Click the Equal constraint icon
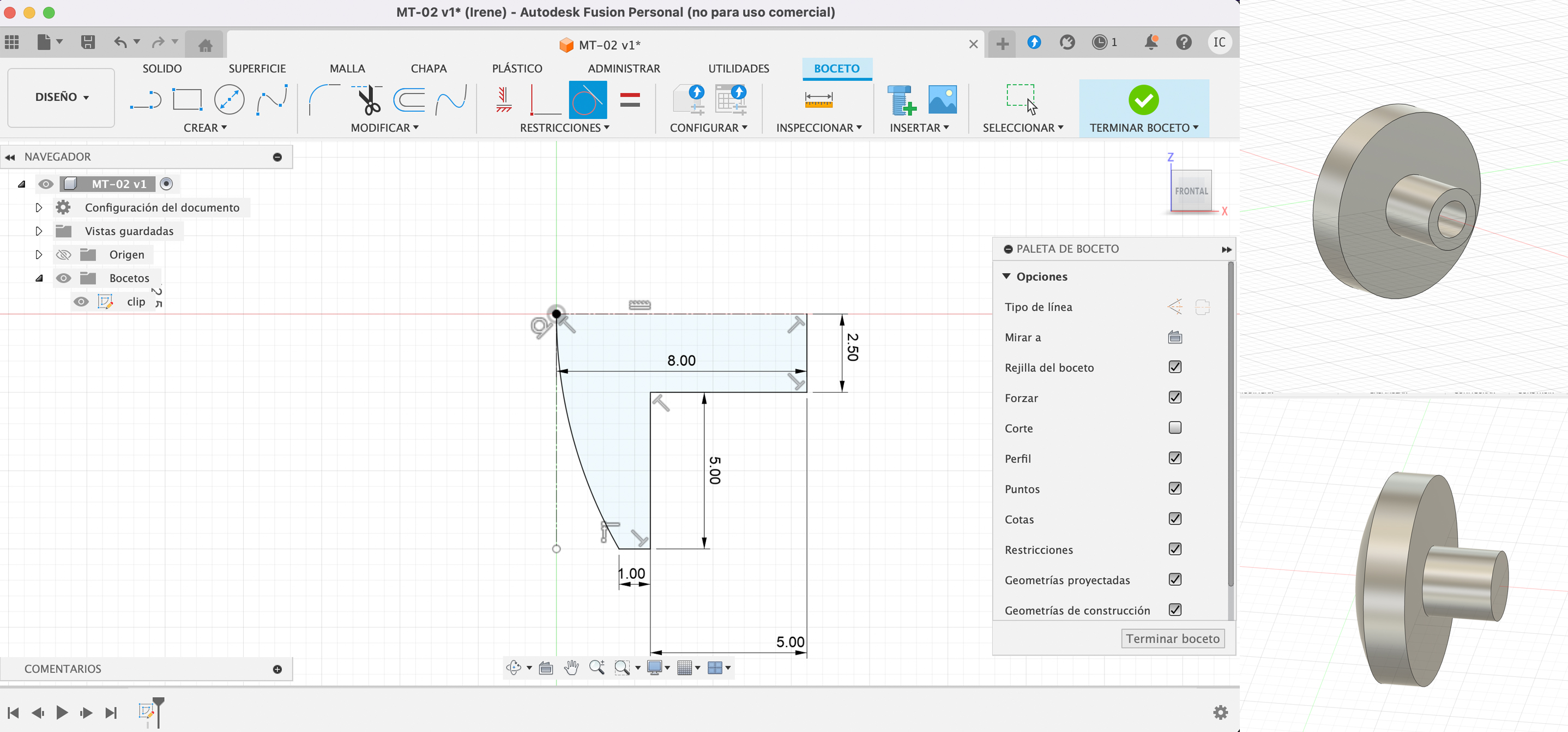 [x=630, y=100]
